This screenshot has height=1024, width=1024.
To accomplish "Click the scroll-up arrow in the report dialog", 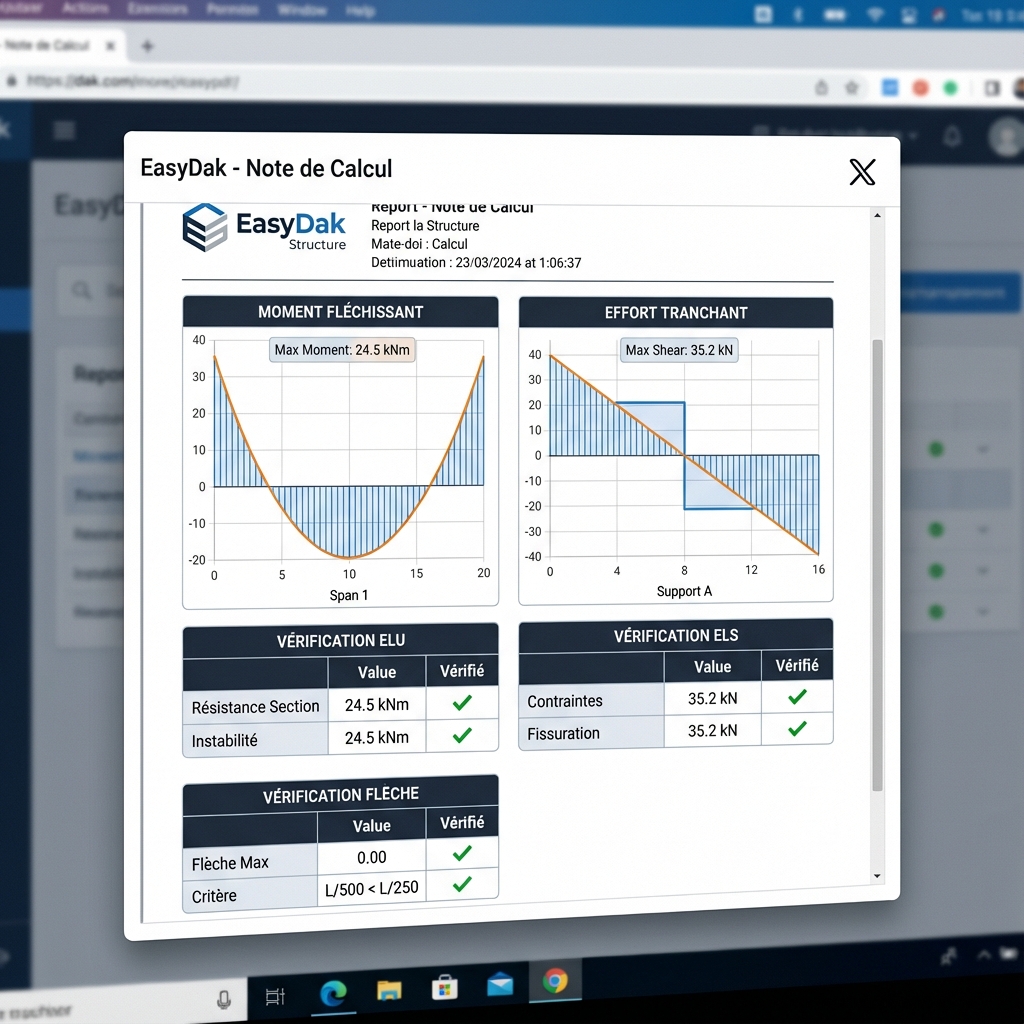I will pyautogui.click(x=877, y=216).
